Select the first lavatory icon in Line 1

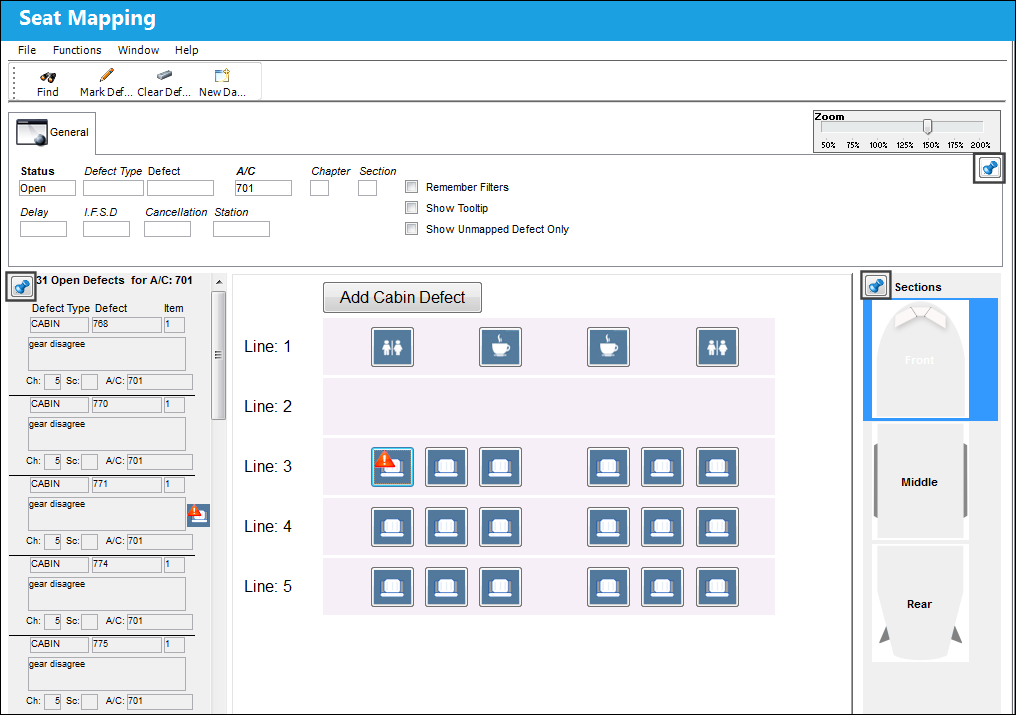tap(392, 347)
